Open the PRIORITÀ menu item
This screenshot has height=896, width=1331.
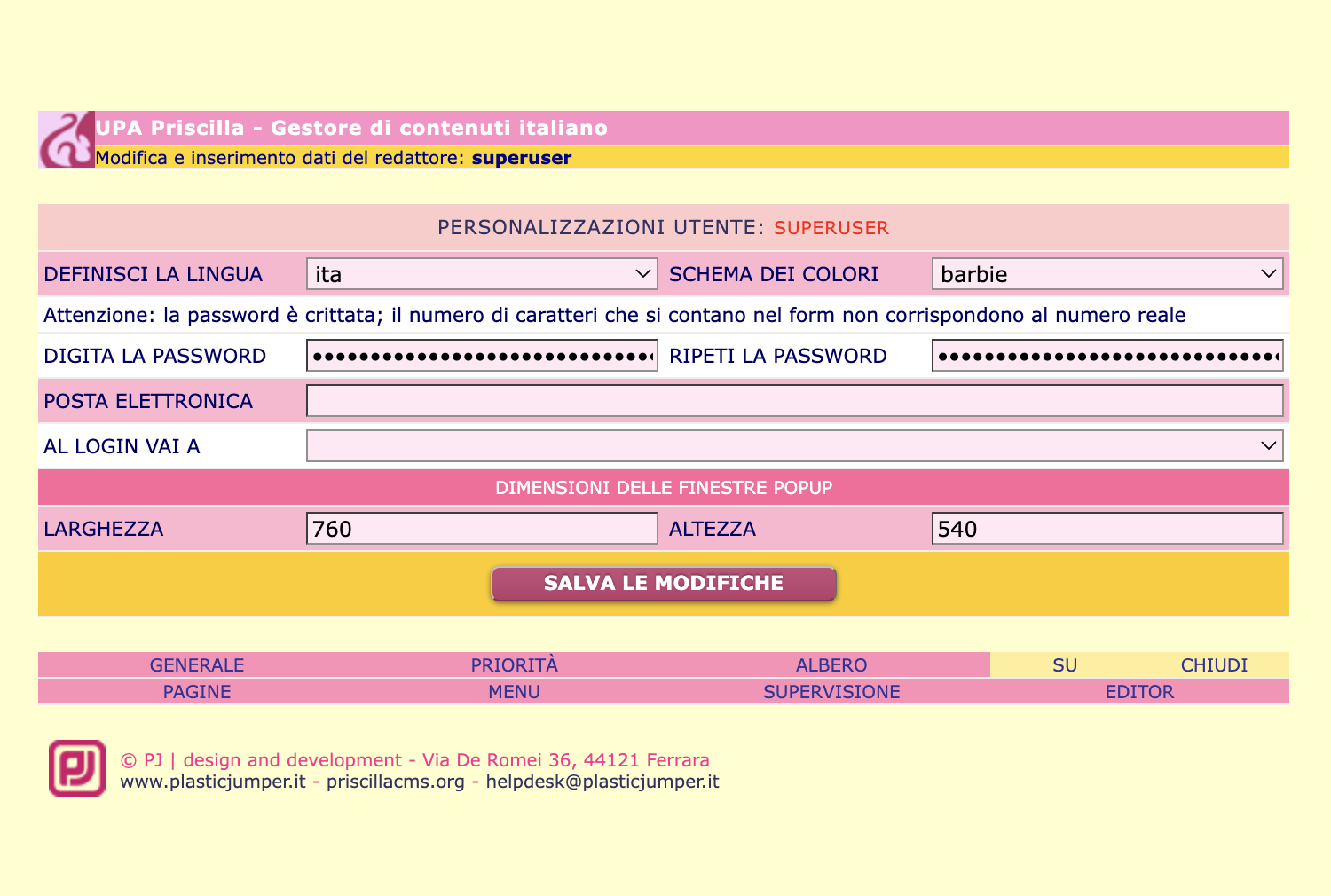[514, 665]
